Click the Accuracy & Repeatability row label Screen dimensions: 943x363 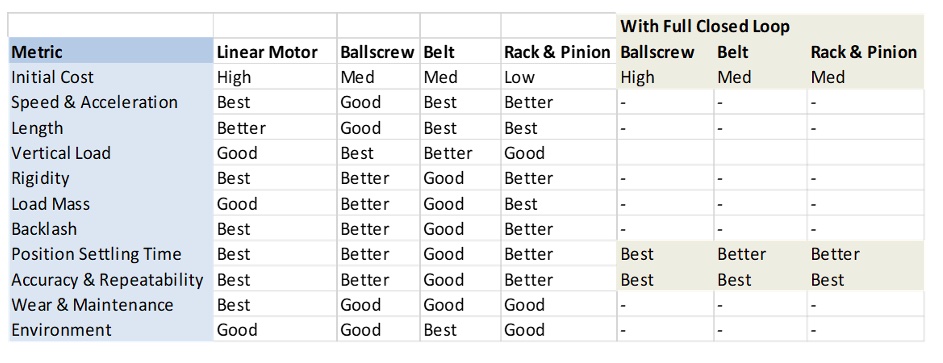[107, 280]
